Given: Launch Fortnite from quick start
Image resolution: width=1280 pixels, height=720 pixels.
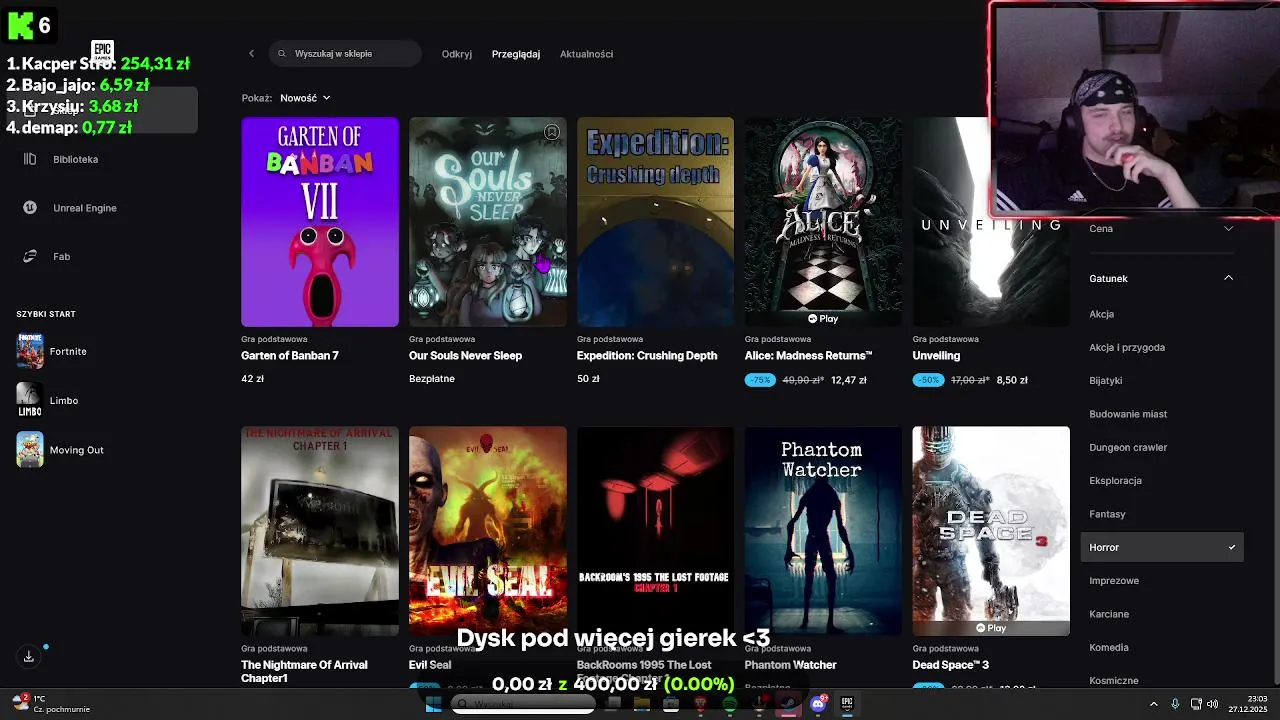Looking at the screenshot, I should (52, 351).
